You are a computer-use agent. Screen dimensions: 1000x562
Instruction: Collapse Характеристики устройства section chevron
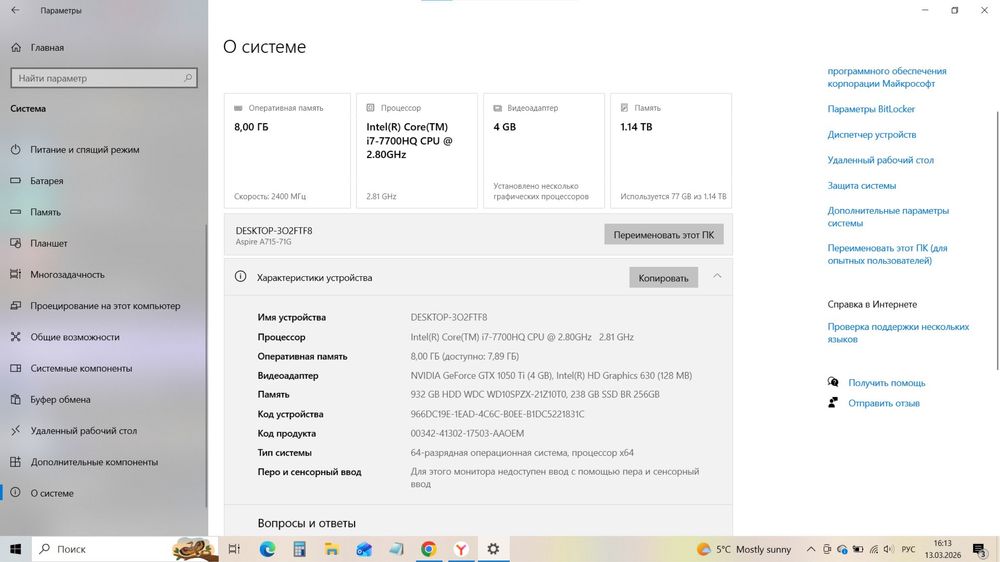(717, 276)
